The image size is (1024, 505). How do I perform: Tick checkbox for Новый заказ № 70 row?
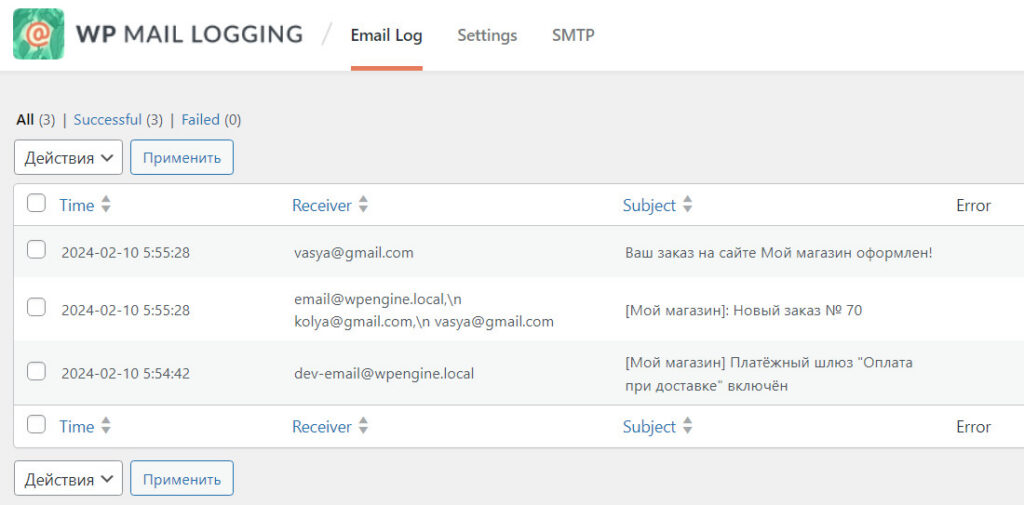pos(36,308)
